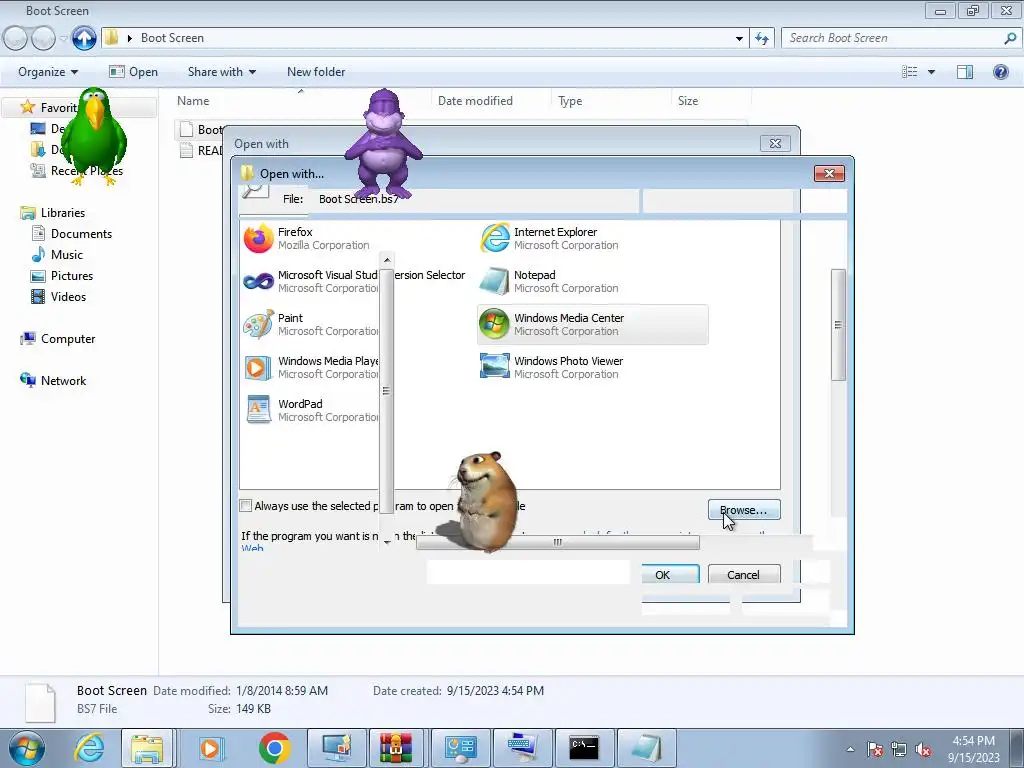Open the Control Panel taskbar icon
1024x768 pixels.
point(460,748)
